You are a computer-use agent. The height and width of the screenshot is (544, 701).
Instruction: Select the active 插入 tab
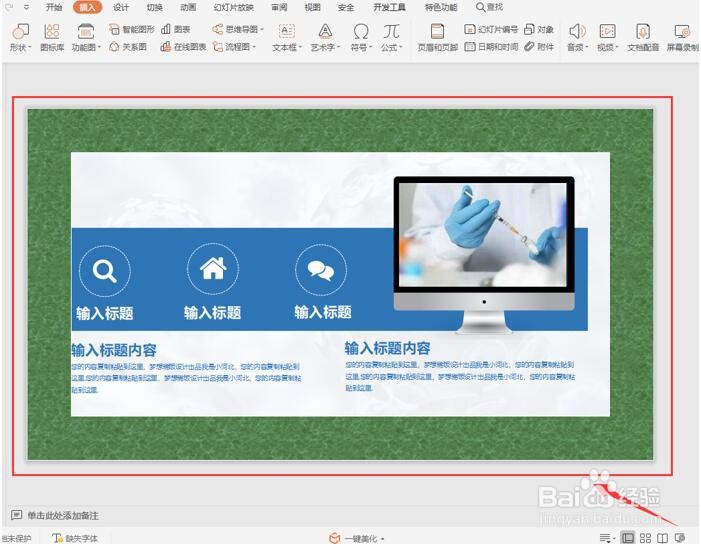pos(87,7)
